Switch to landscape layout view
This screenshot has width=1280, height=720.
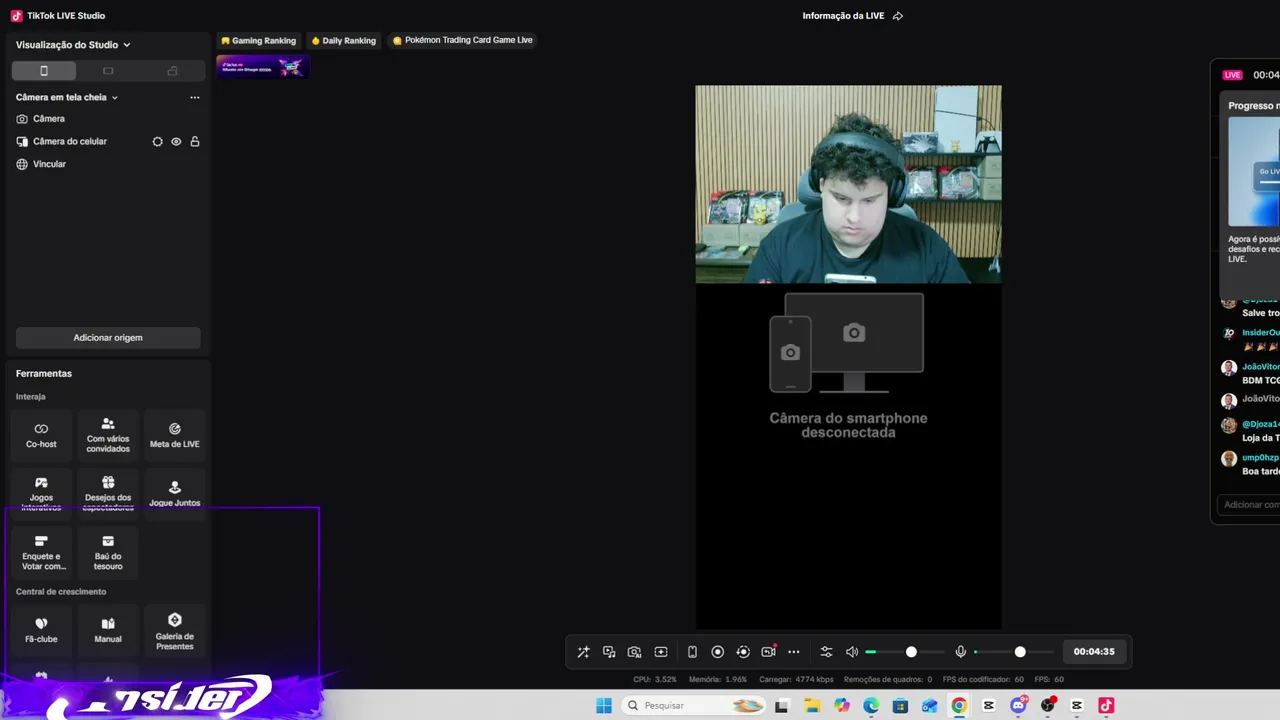[x=108, y=71]
